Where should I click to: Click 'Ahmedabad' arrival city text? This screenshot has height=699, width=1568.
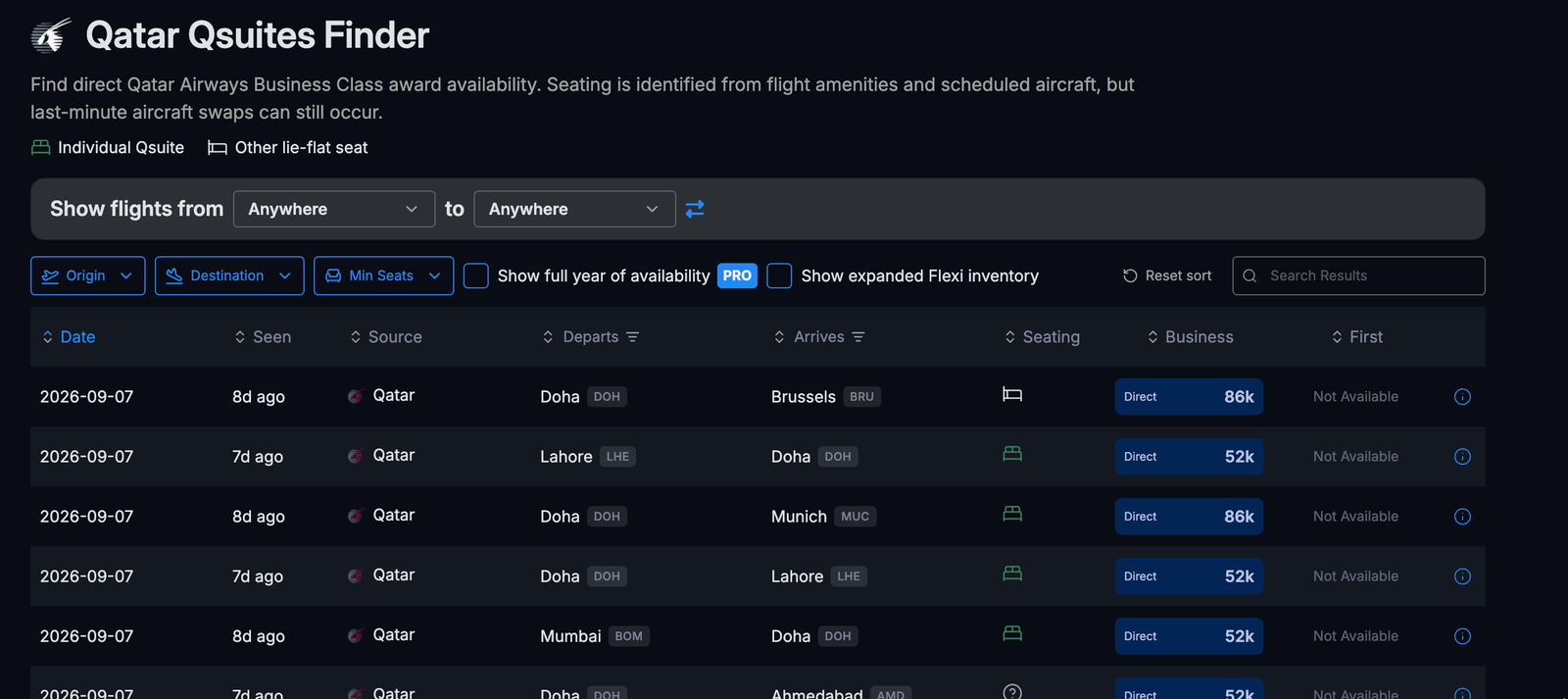(x=817, y=692)
